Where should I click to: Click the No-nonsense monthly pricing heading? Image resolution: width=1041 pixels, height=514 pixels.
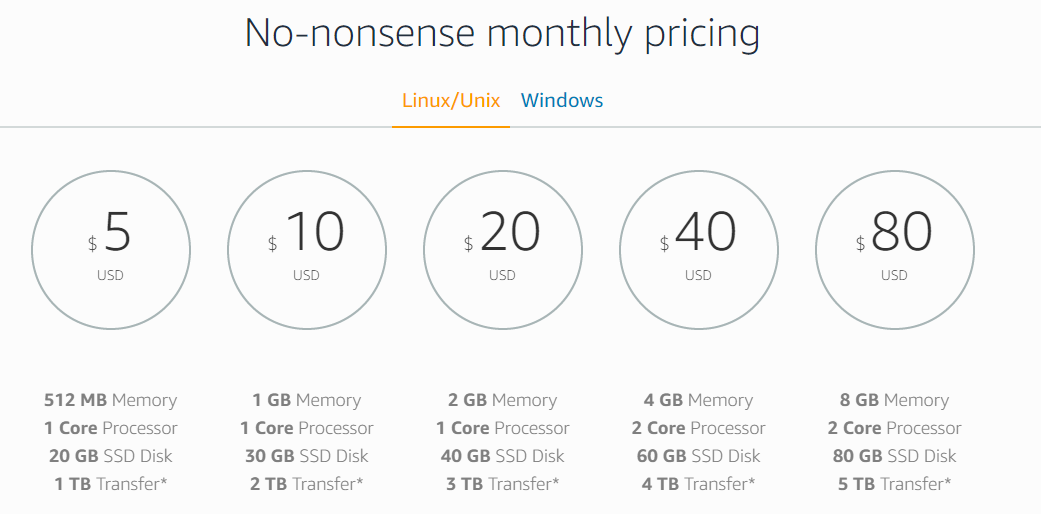[503, 34]
